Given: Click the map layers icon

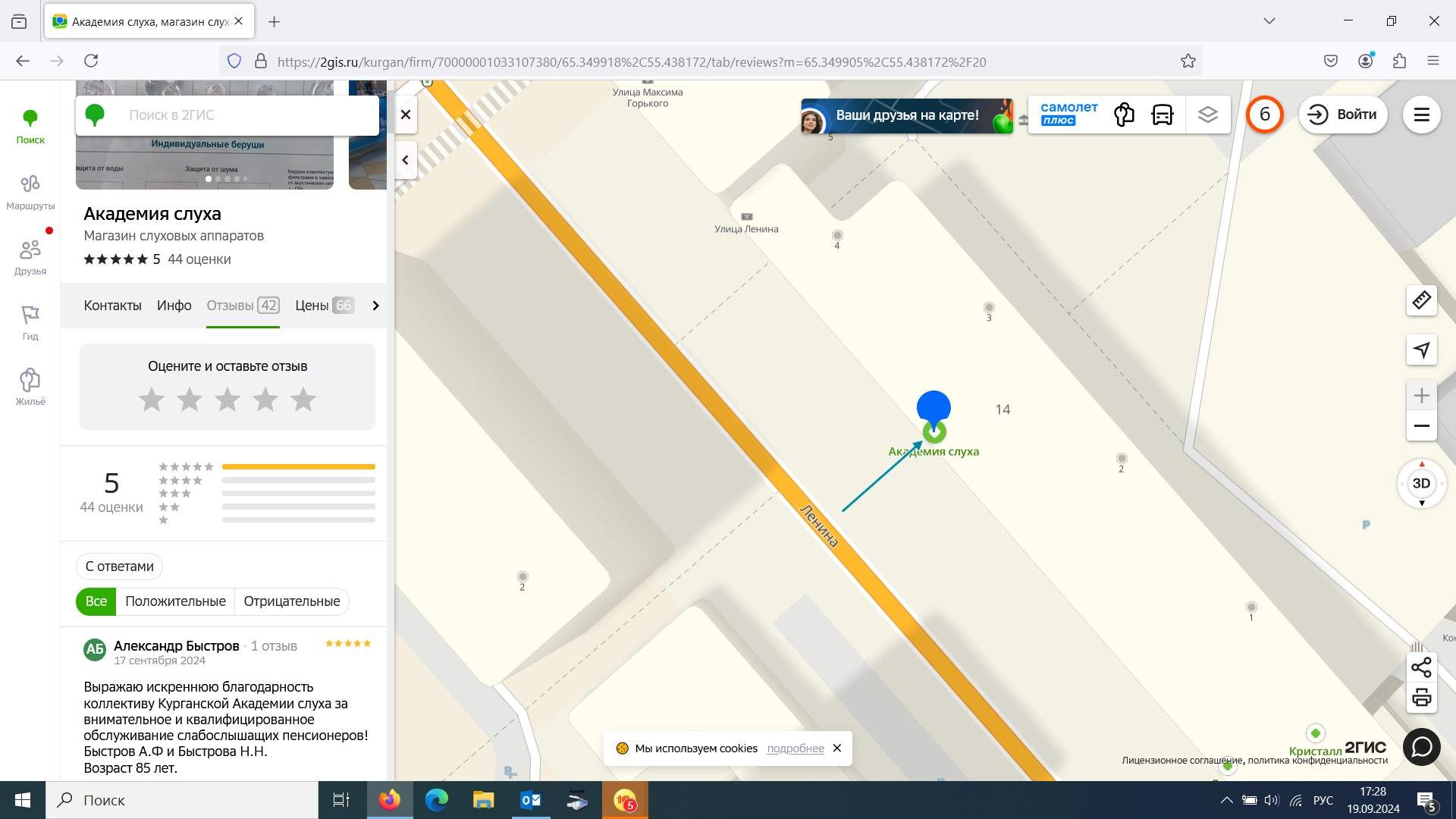Looking at the screenshot, I should (1207, 115).
